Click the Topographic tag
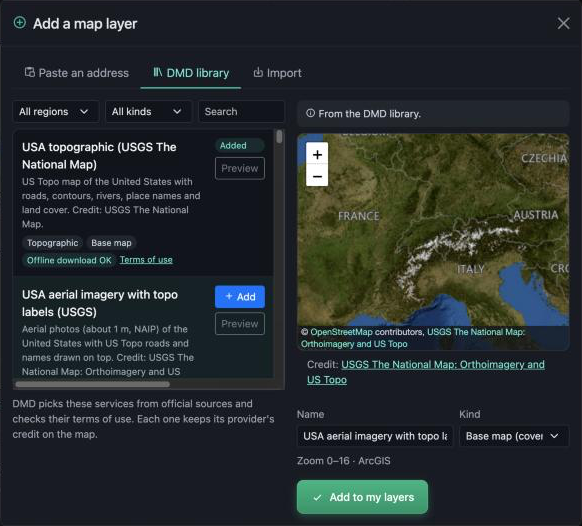 [x=52, y=243]
